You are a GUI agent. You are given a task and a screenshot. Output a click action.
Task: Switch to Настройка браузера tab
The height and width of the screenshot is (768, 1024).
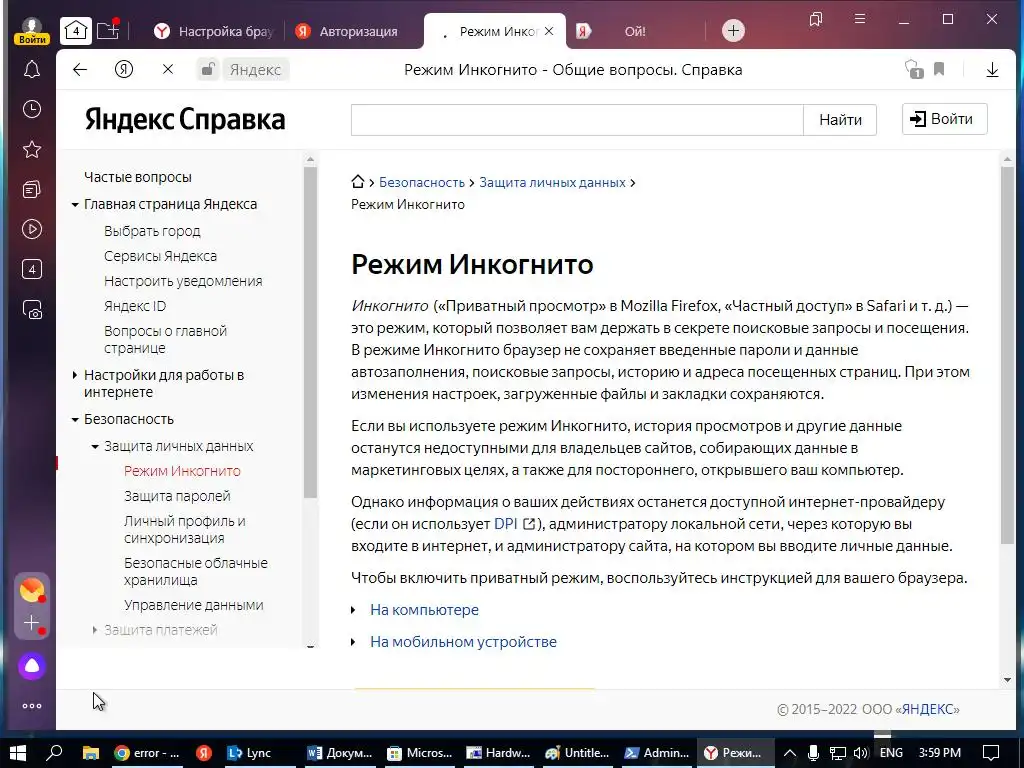[x=214, y=31]
